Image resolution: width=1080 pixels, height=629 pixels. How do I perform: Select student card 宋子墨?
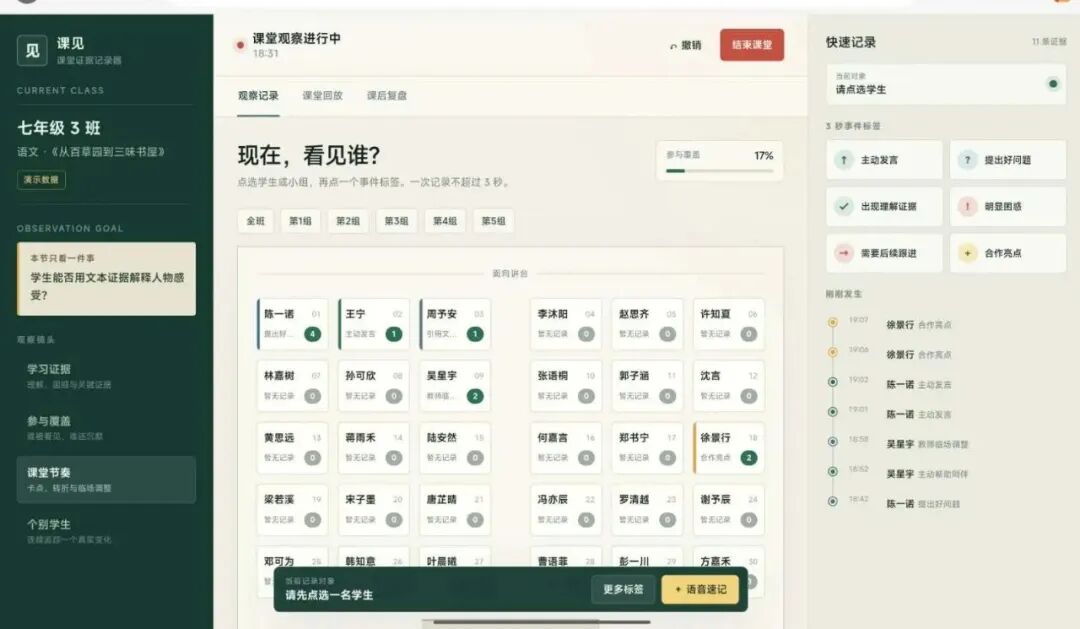(x=373, y=509)
